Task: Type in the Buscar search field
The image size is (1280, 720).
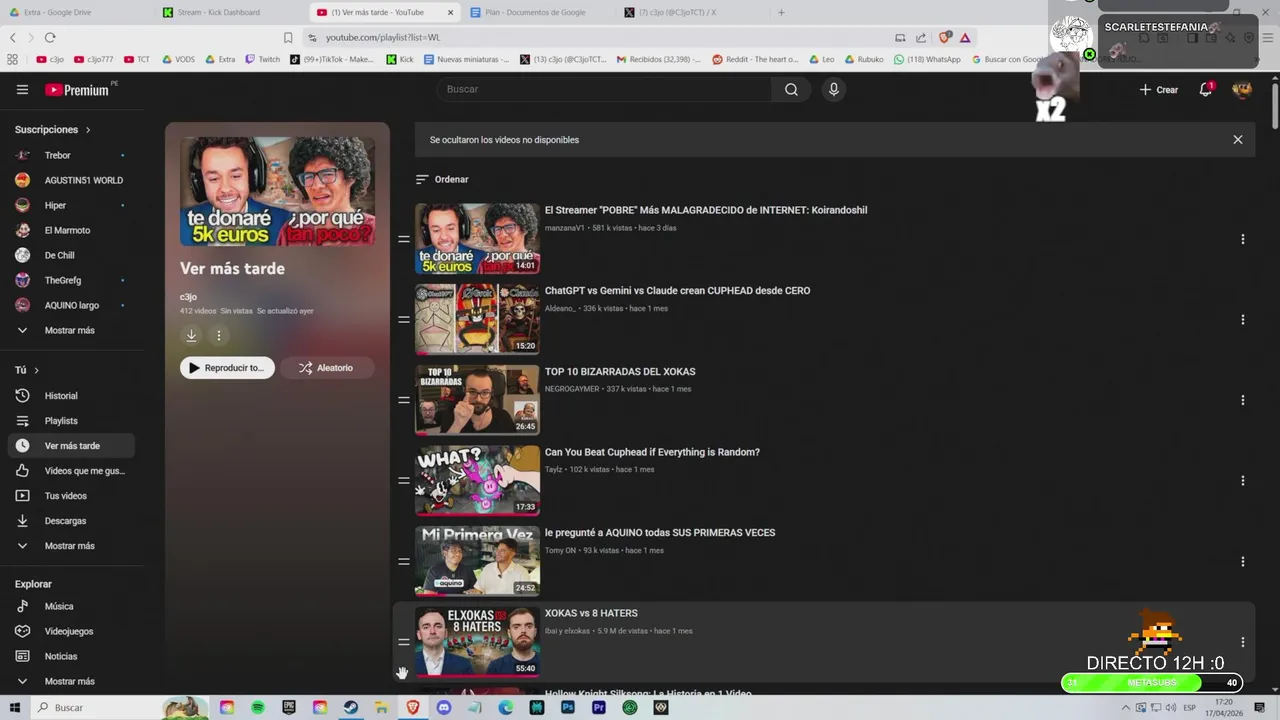Action: click(603, 89)
